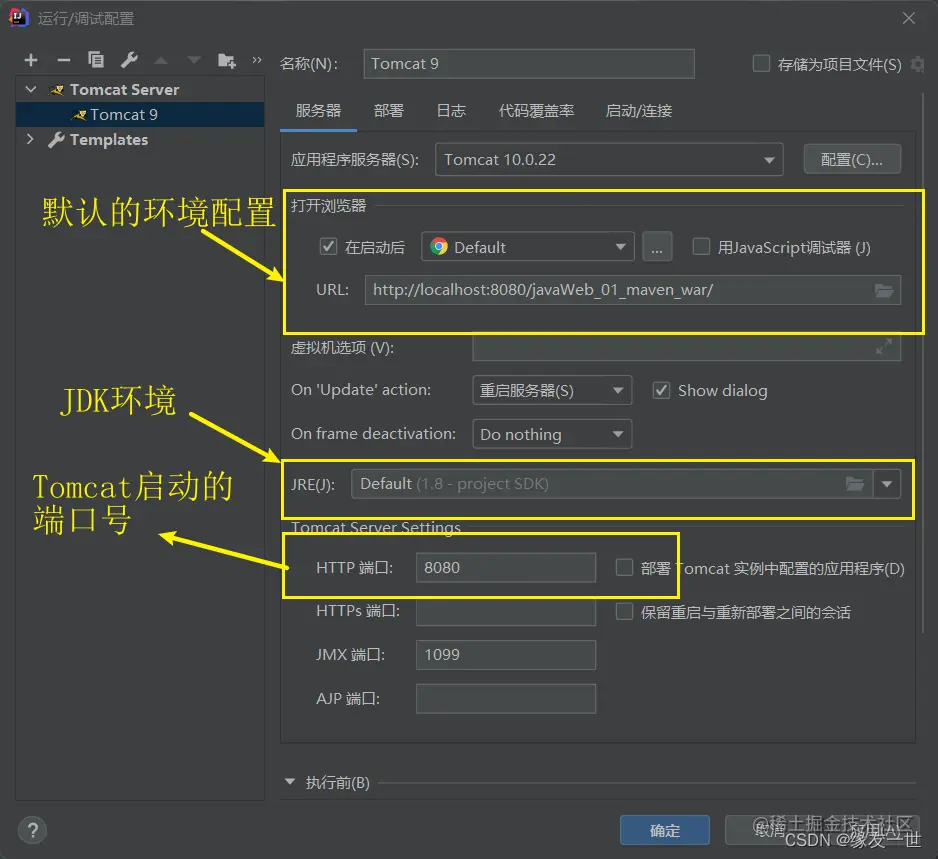The height and width of the screenshot is (859, 938).
Task: Switch to the Deployment tab
Action: click(389, 111)
